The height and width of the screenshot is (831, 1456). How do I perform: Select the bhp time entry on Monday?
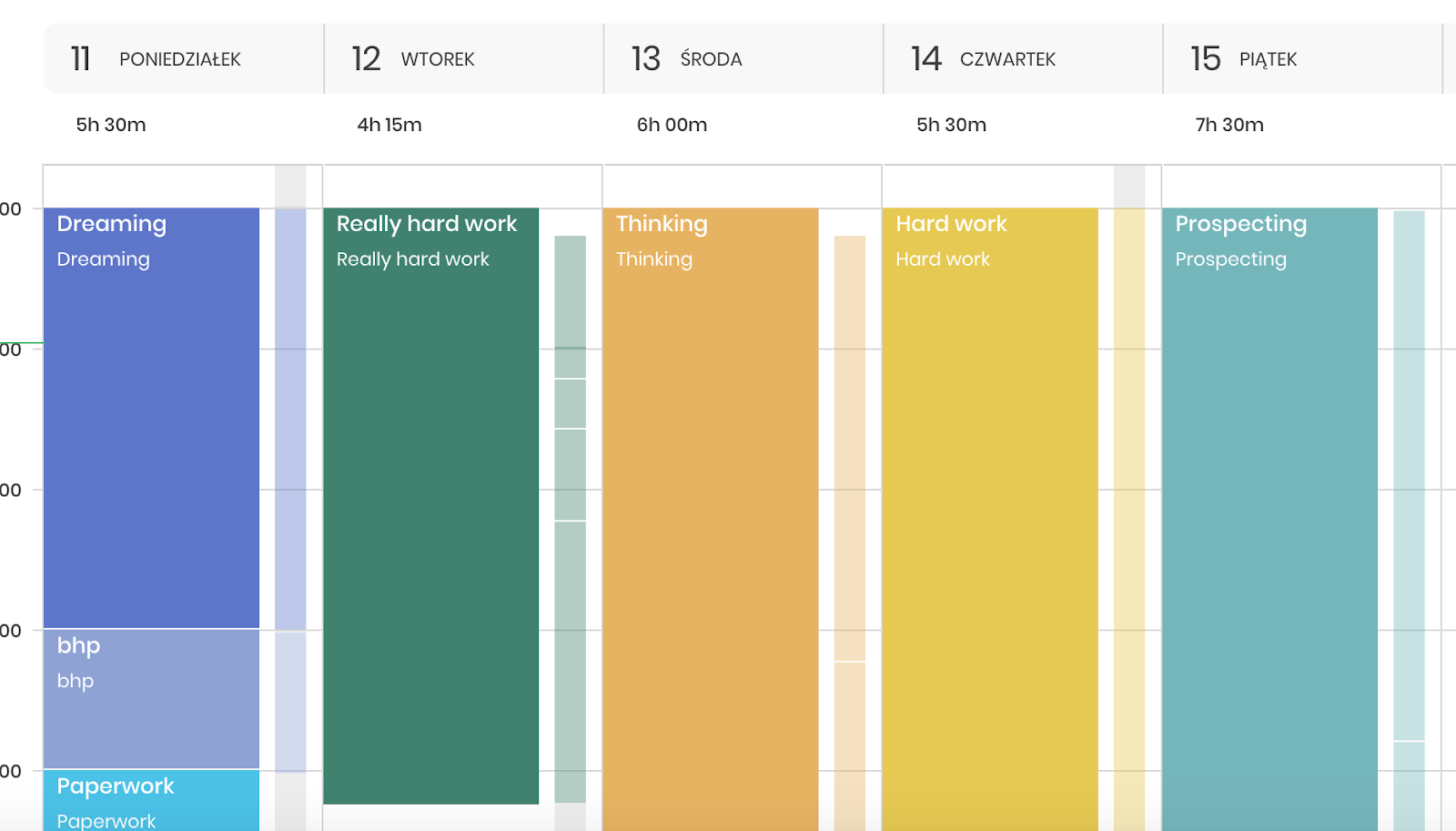[151, 699]
